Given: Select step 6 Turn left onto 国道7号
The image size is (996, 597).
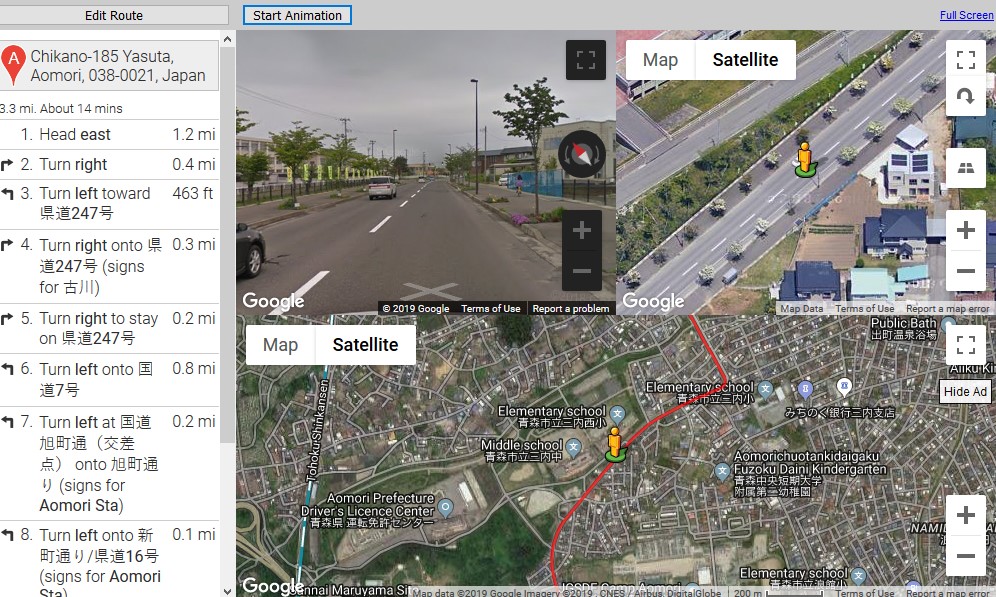Looking at the screenshot, I should coord(109,380).
